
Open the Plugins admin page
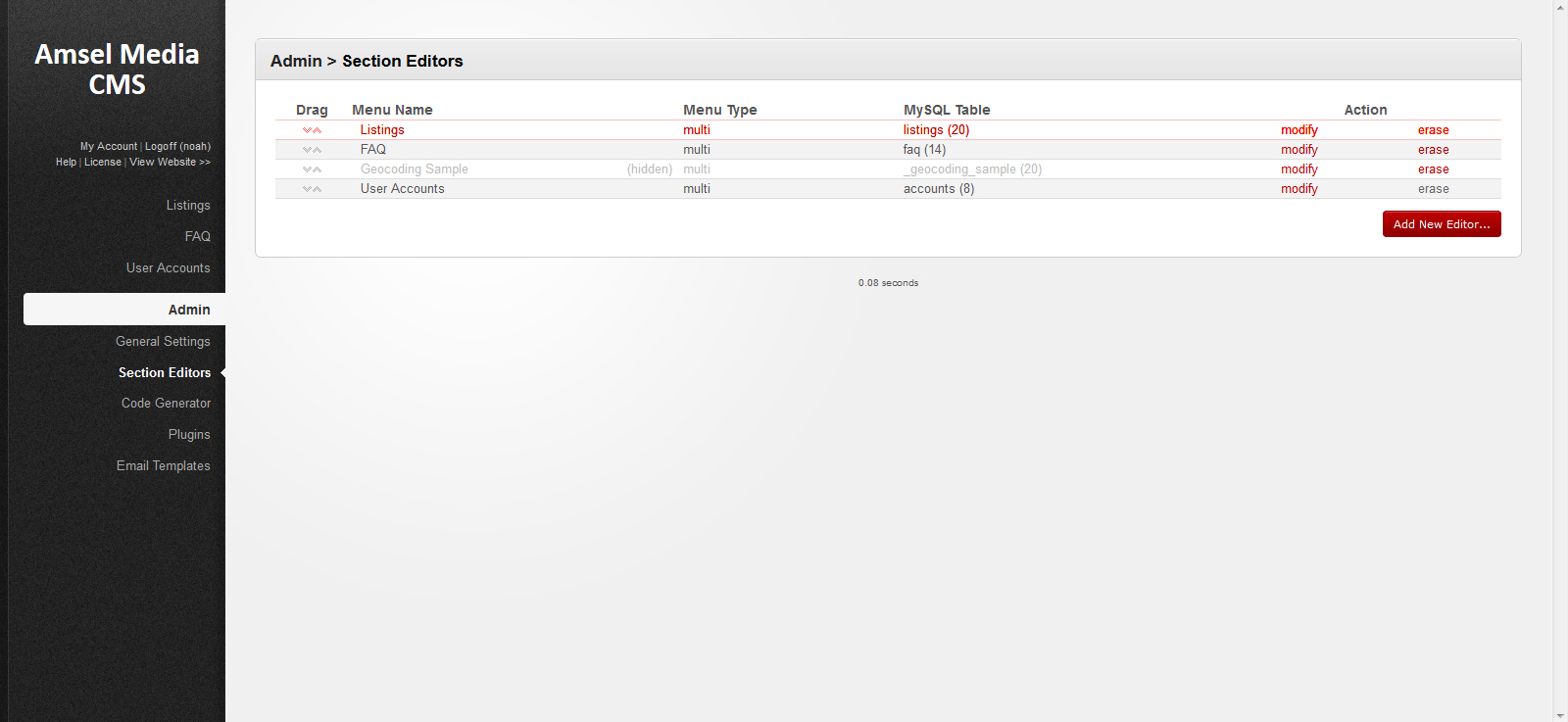189,435
